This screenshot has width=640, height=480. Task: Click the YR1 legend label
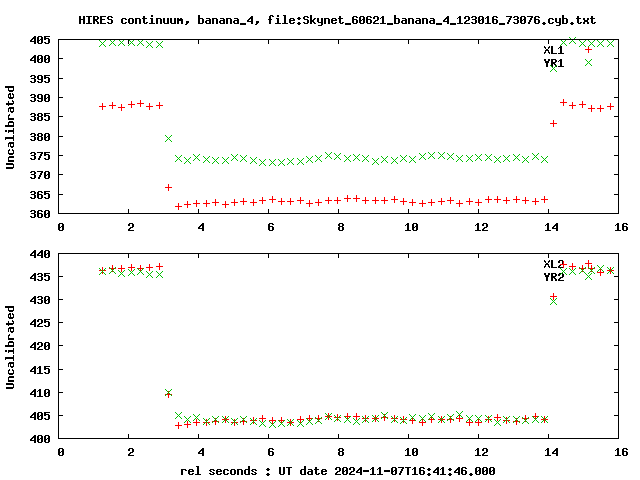tap(553, 63)
